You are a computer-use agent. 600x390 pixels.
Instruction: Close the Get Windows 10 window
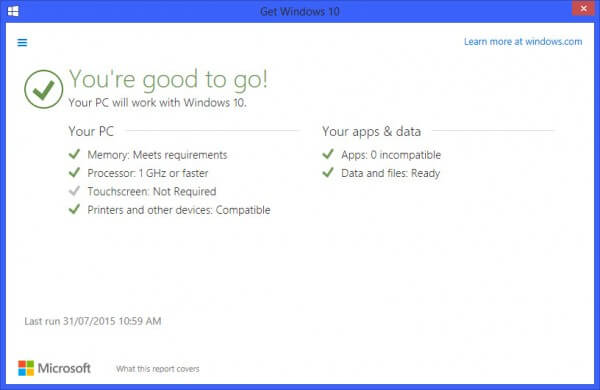[x=583, y=8]
